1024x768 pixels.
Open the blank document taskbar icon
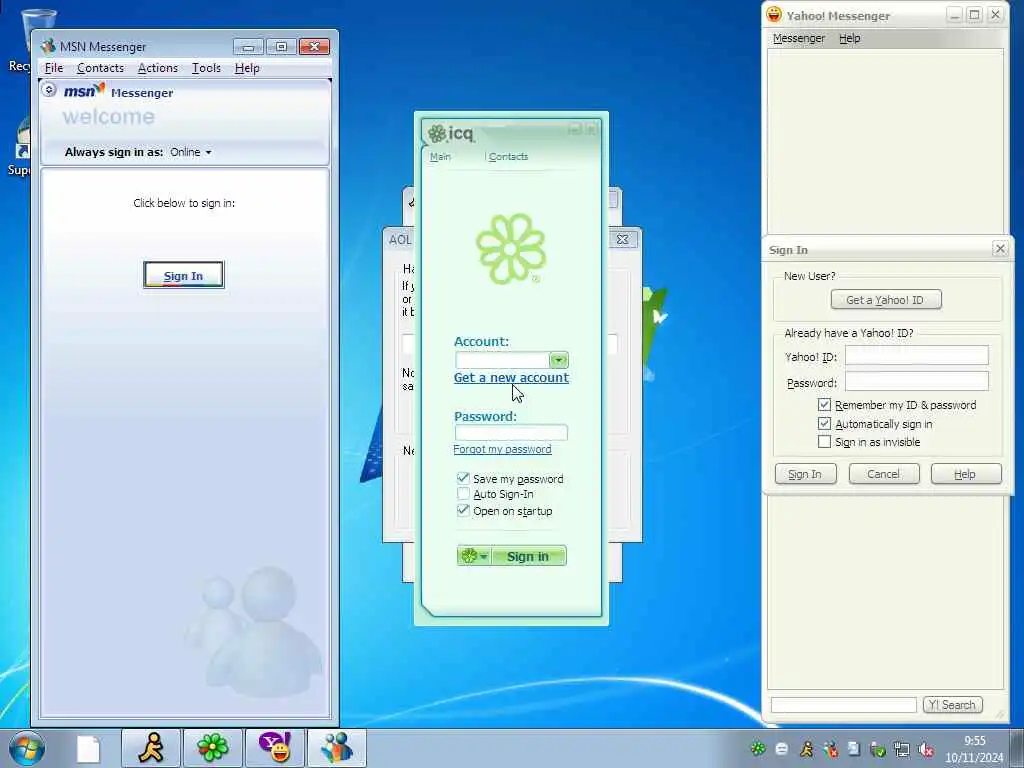pos(88,748)
